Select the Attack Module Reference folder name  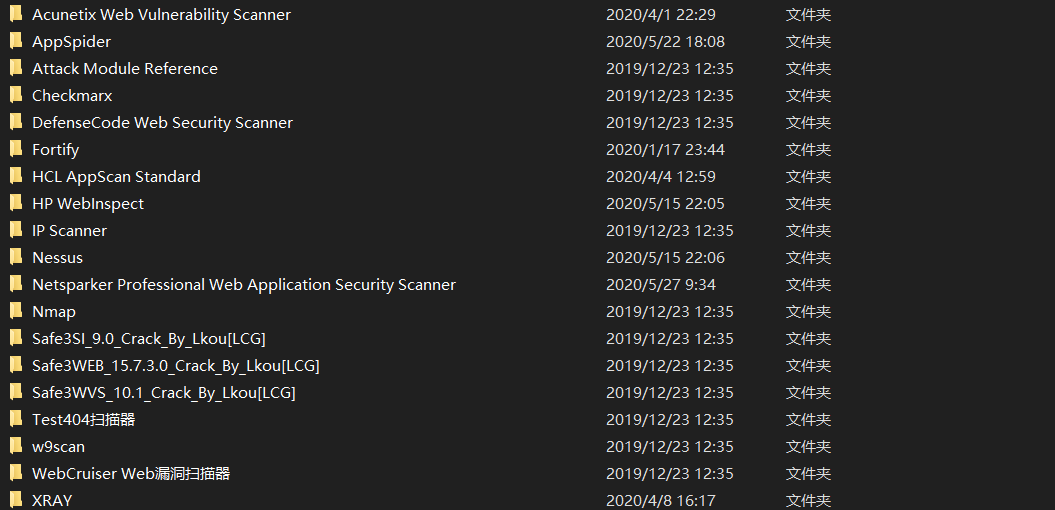[124, 69]
